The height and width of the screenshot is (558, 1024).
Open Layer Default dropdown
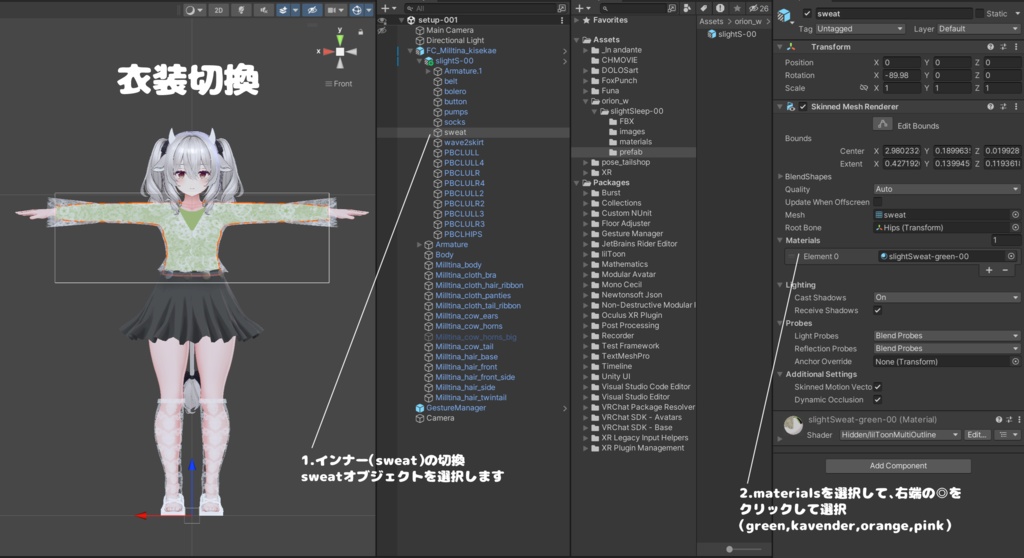tap(978, 29)
